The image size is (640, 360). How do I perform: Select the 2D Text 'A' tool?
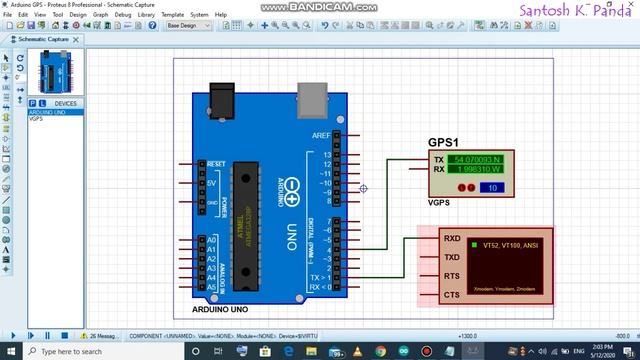pyautogui.click(x=6, y=250)
